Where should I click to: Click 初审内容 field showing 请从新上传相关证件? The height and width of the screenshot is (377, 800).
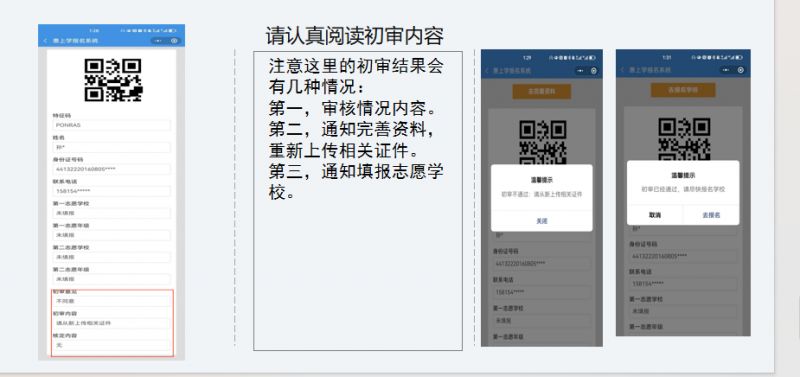tap(111, 323)
